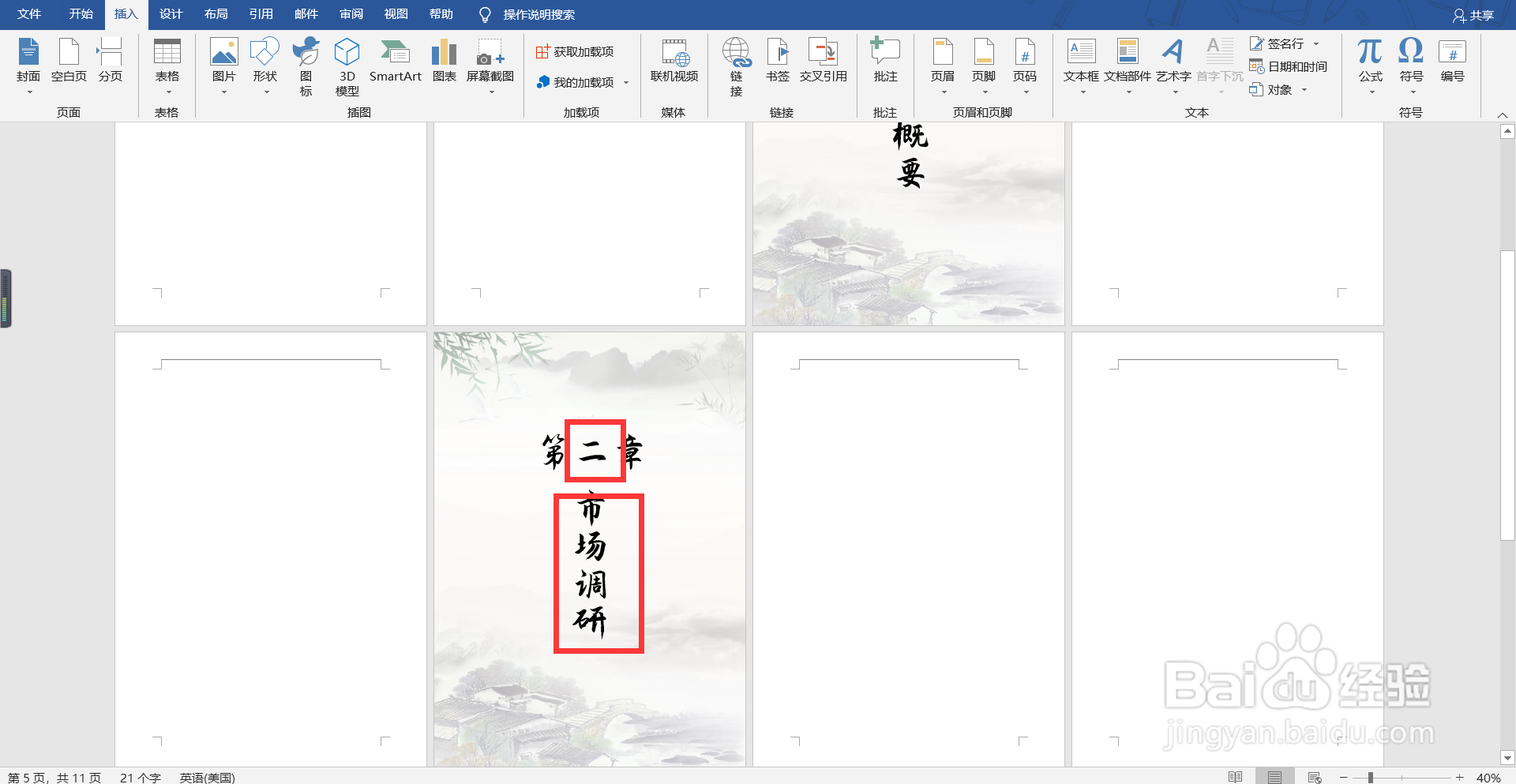
Task: Click the Tell Me search box (操作说明搜索)
Action: [x=538, y=15]
